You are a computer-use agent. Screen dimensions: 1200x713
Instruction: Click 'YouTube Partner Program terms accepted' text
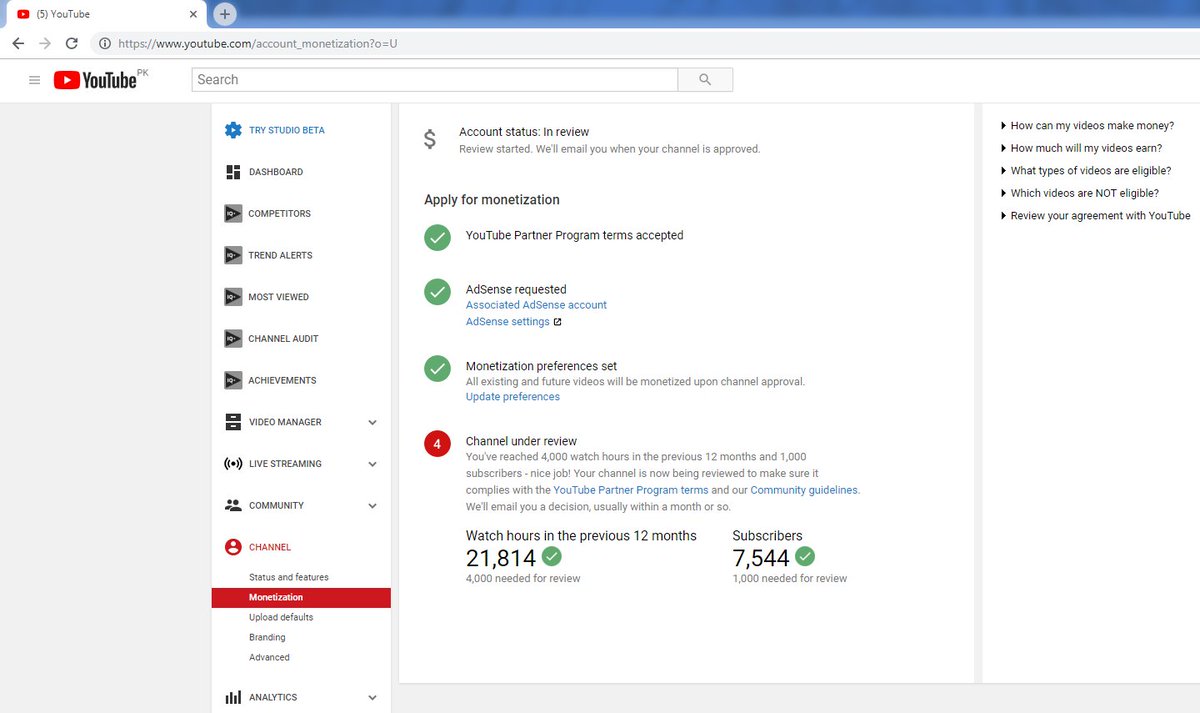pos(575,236)
